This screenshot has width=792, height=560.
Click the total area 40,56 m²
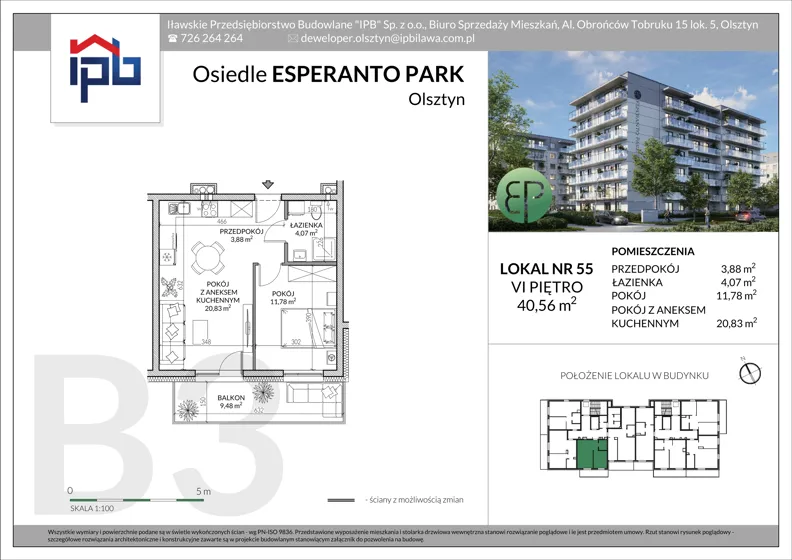(547, 305)
